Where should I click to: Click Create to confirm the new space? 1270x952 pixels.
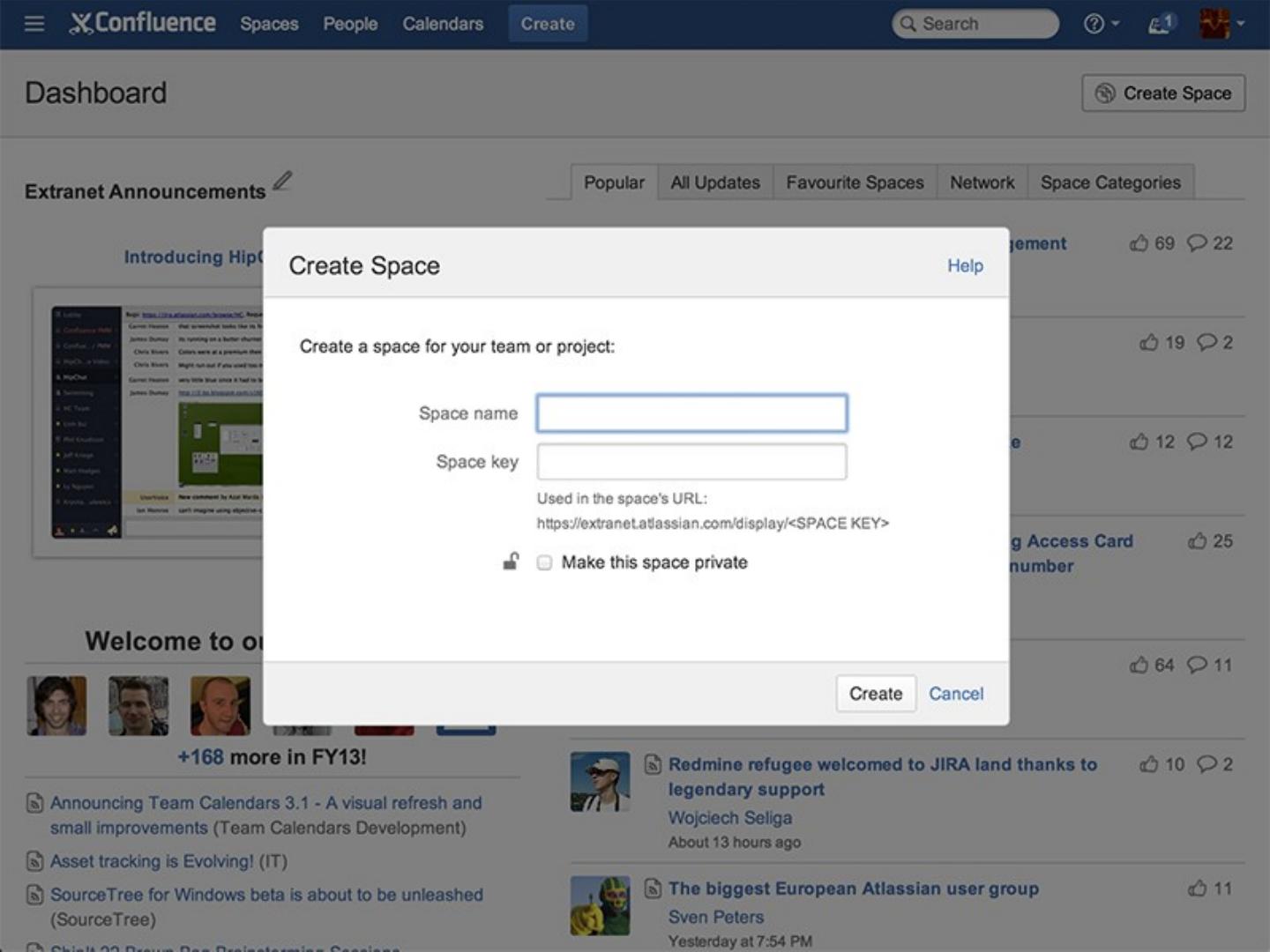(875, 694)
